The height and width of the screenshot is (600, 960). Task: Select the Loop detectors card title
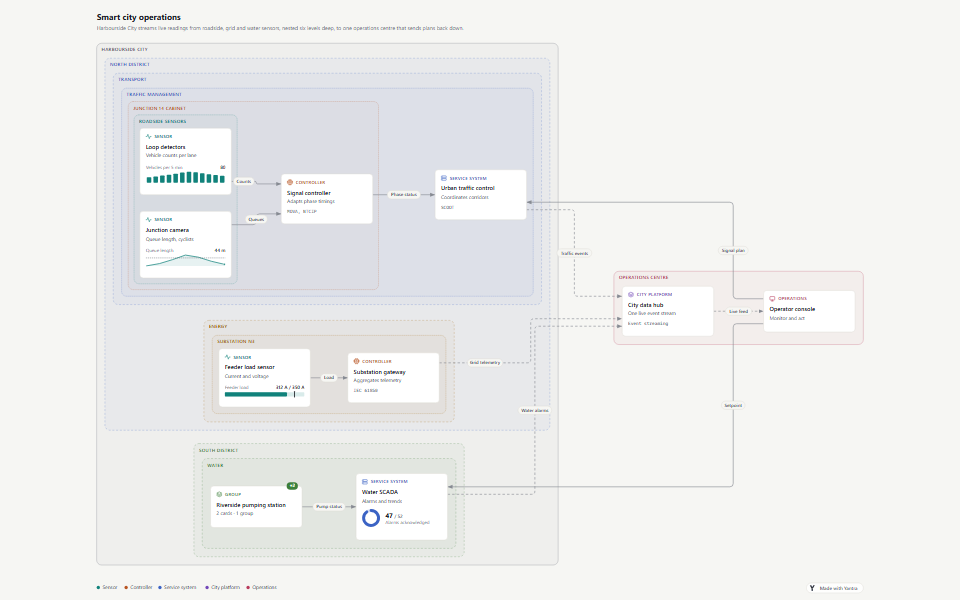tap(165, 147)
